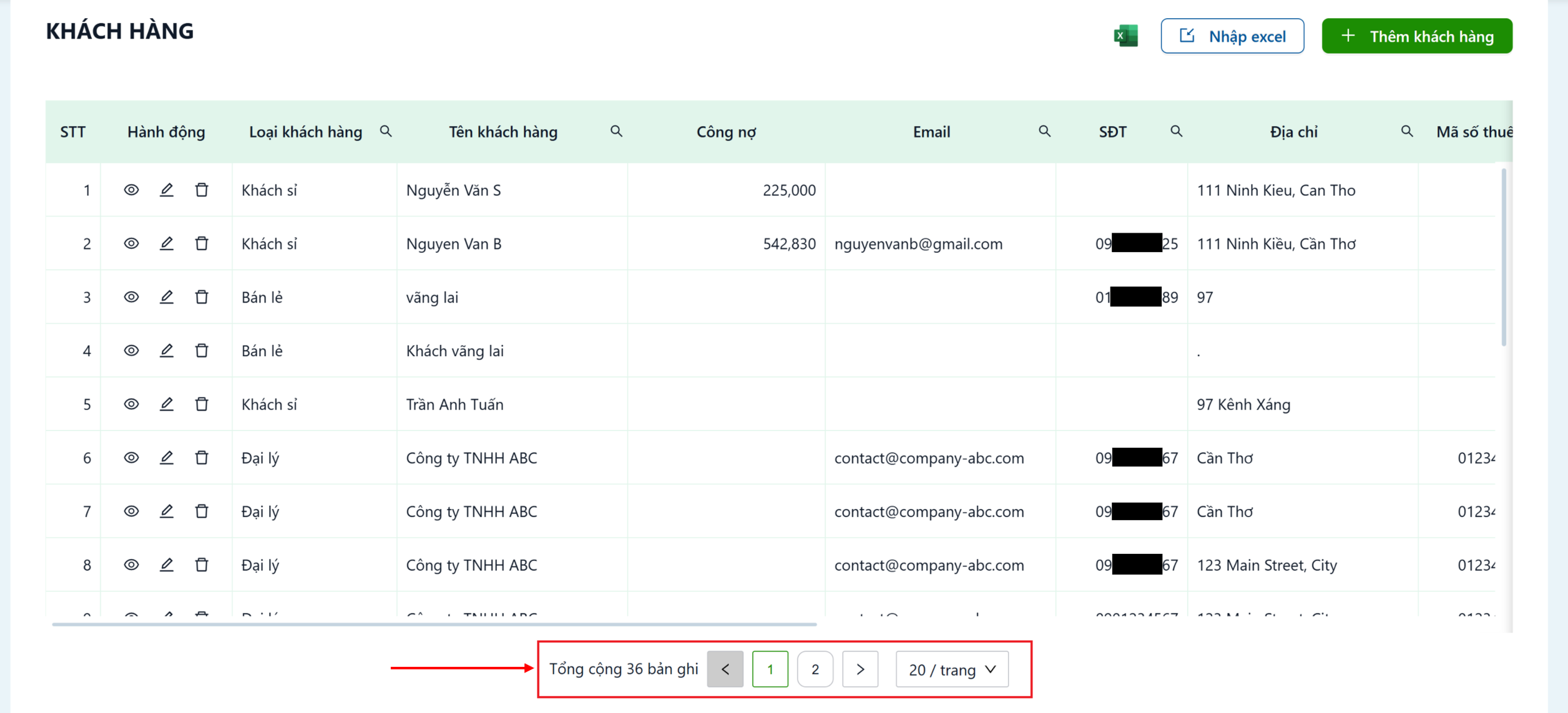
Task: Switch to page 2 of records
Action: (815, 669)
